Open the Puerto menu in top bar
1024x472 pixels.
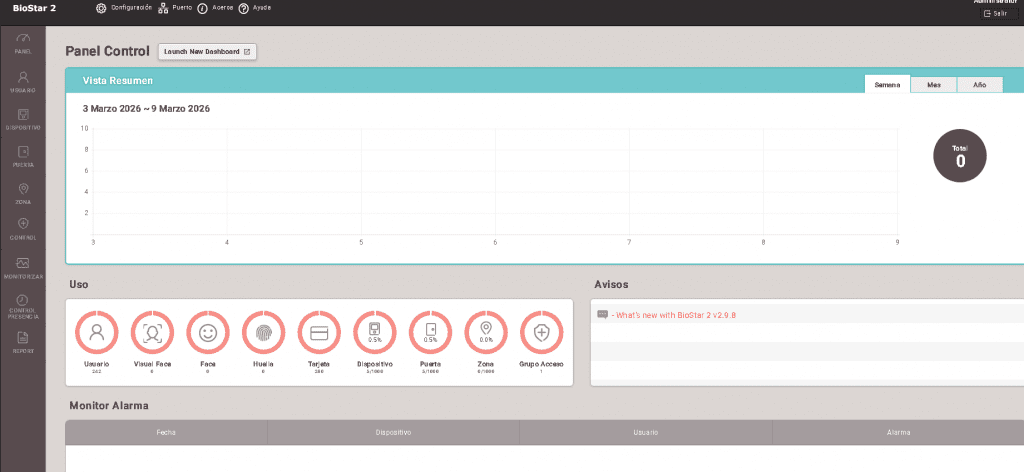(175, 8)
